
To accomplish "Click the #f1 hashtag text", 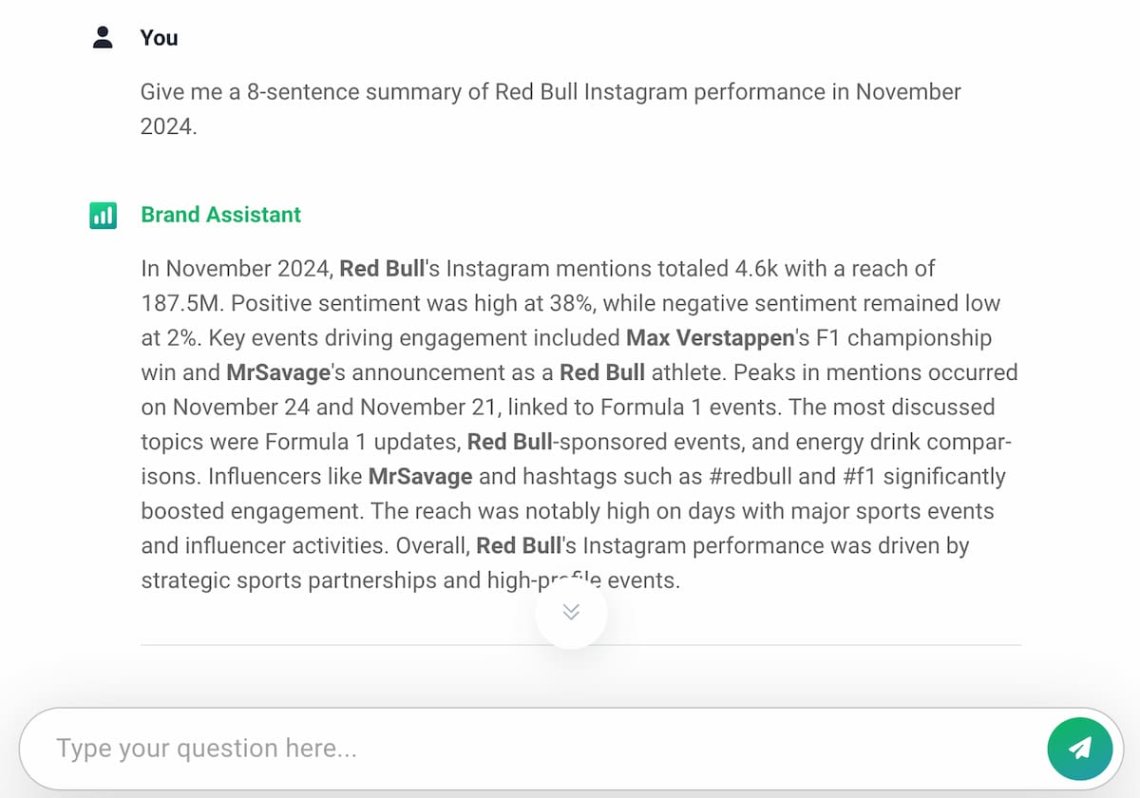I will click(x=859, y=477).
